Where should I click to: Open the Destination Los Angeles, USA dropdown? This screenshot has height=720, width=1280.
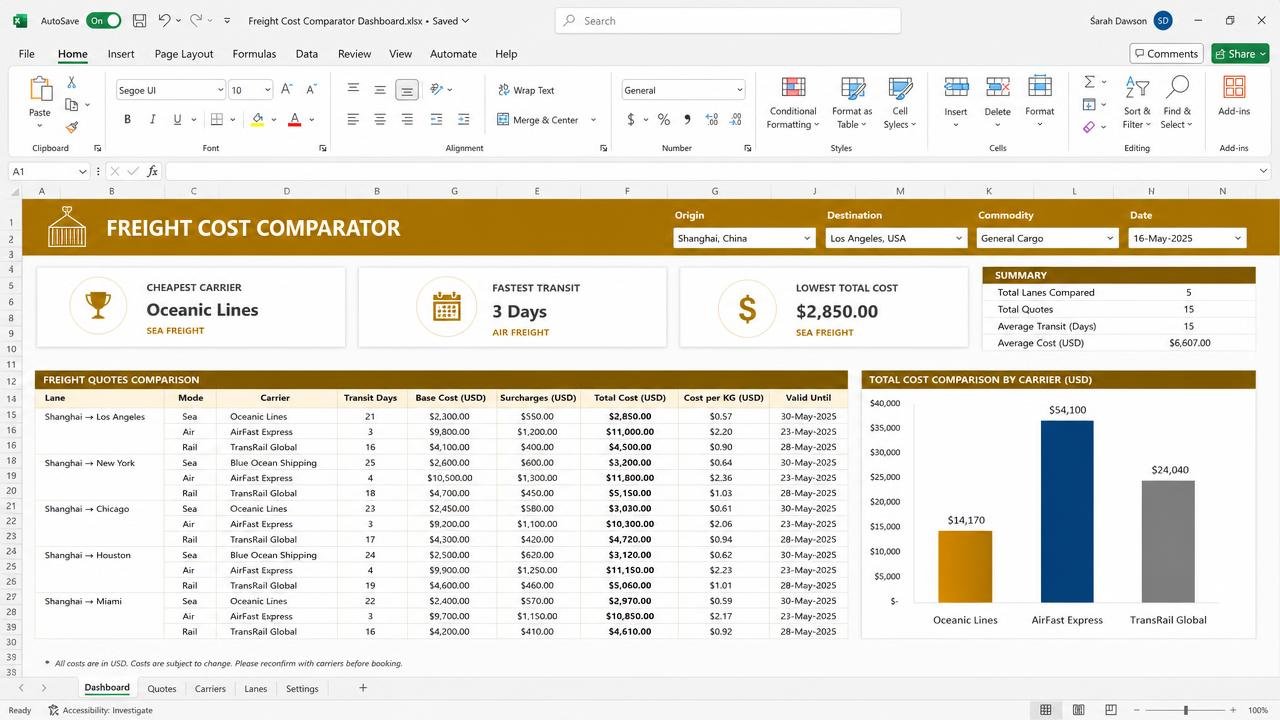coord(897,238)
